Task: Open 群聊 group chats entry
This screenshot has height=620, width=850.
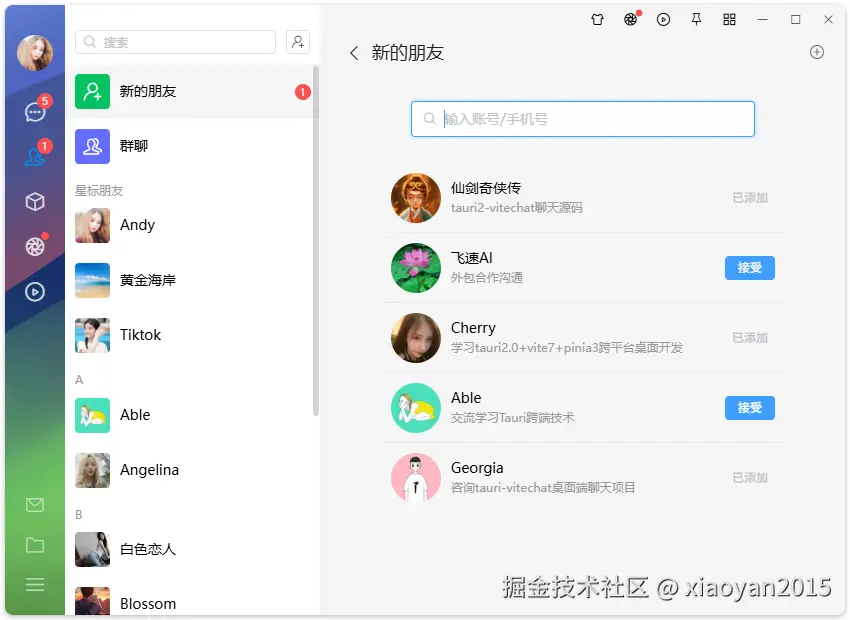Action: point(190,146)
